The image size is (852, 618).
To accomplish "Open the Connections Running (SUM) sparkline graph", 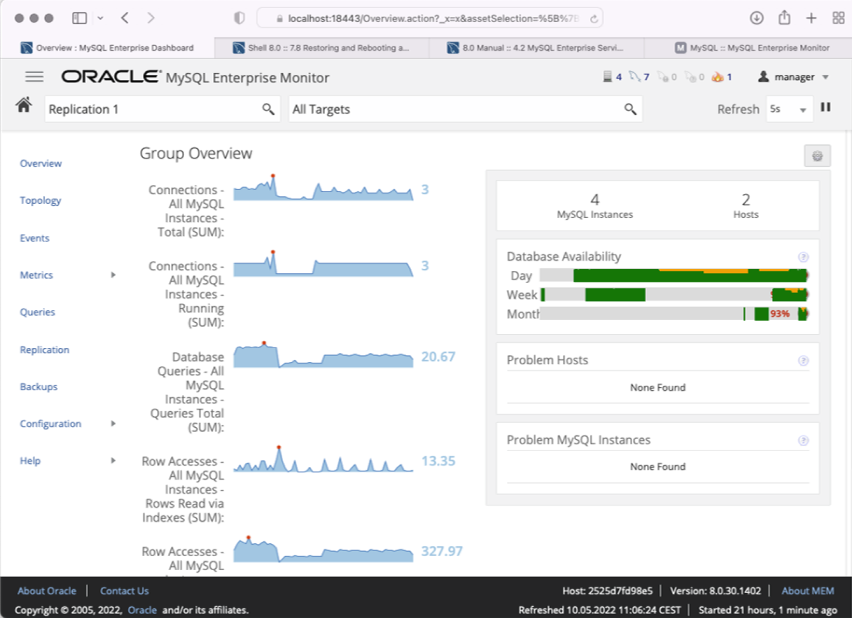I will [x=323, y=264].
